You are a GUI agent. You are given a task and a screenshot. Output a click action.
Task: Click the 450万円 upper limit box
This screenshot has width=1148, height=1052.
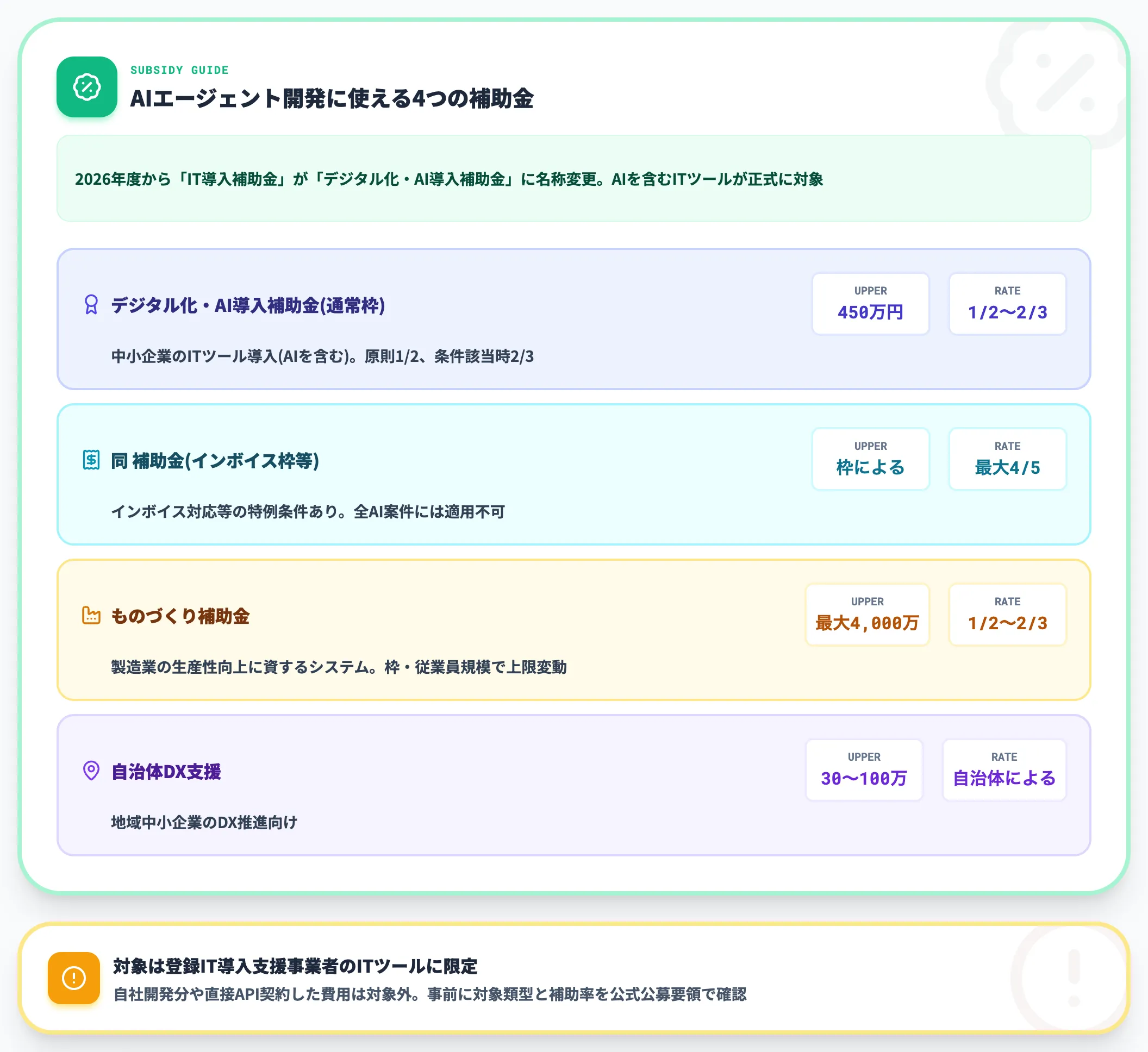(x=870, y=303)
